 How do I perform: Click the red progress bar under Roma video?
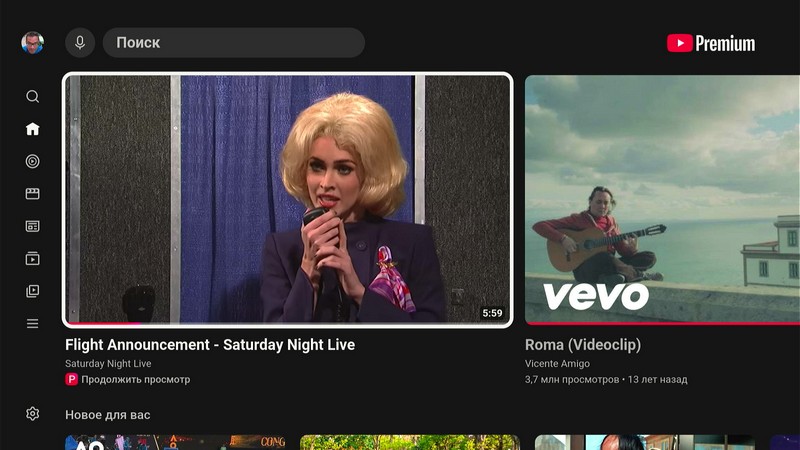click(662, 323)
